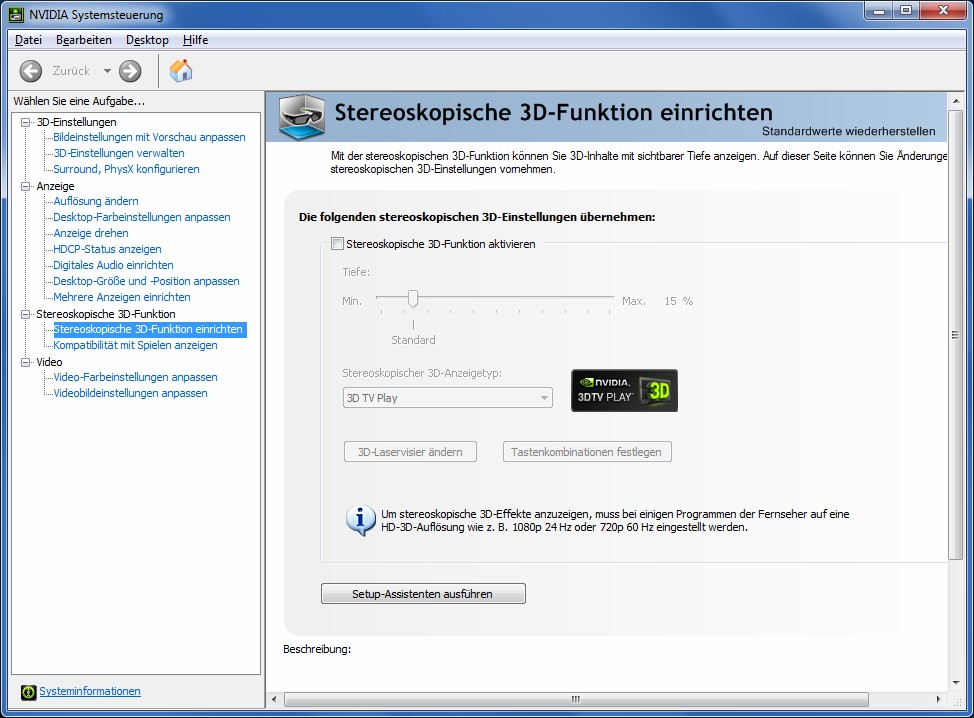Select HDCP-Status anzeigen

pos(107,249)
